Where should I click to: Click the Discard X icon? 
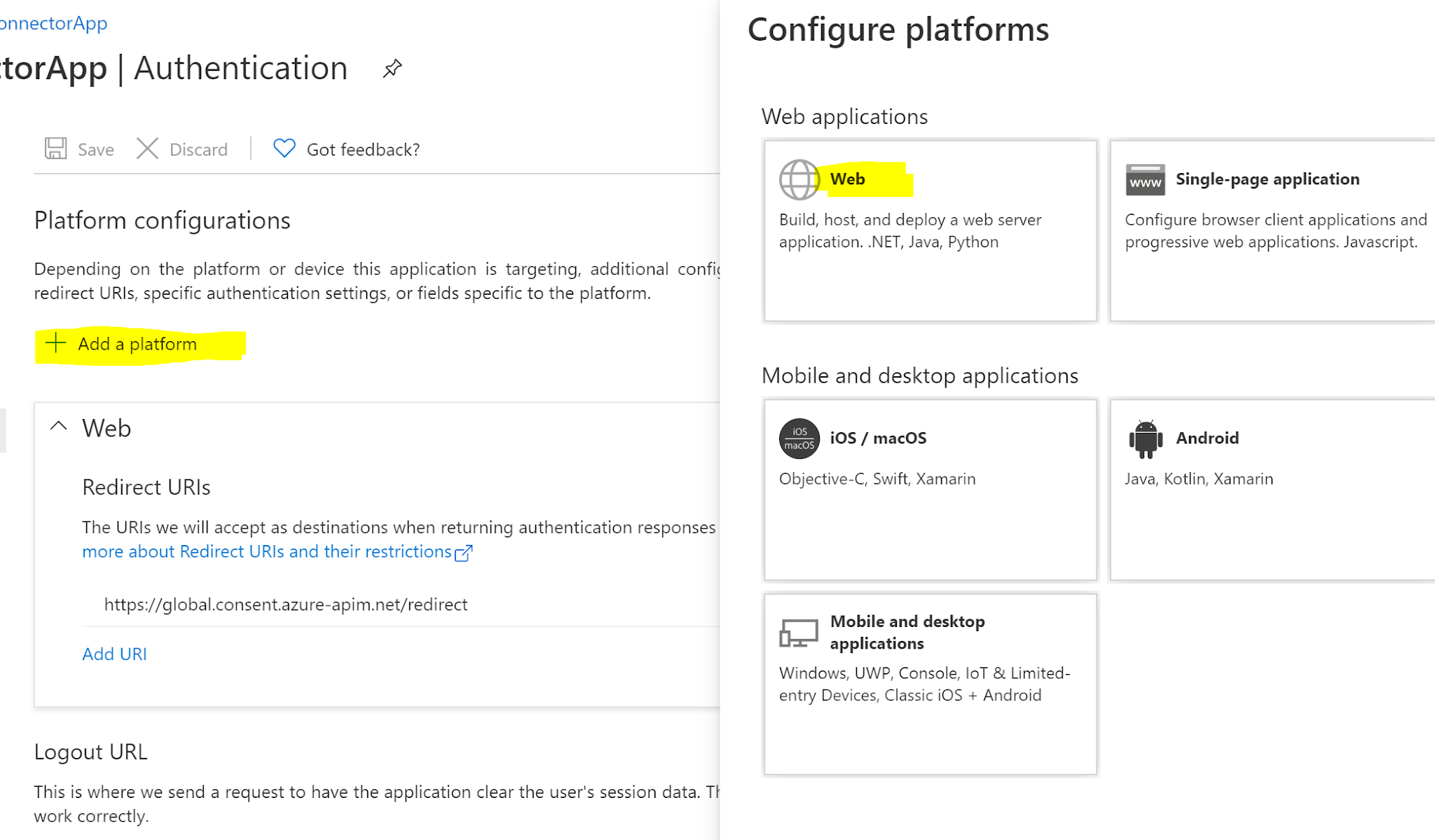point(147,149)
